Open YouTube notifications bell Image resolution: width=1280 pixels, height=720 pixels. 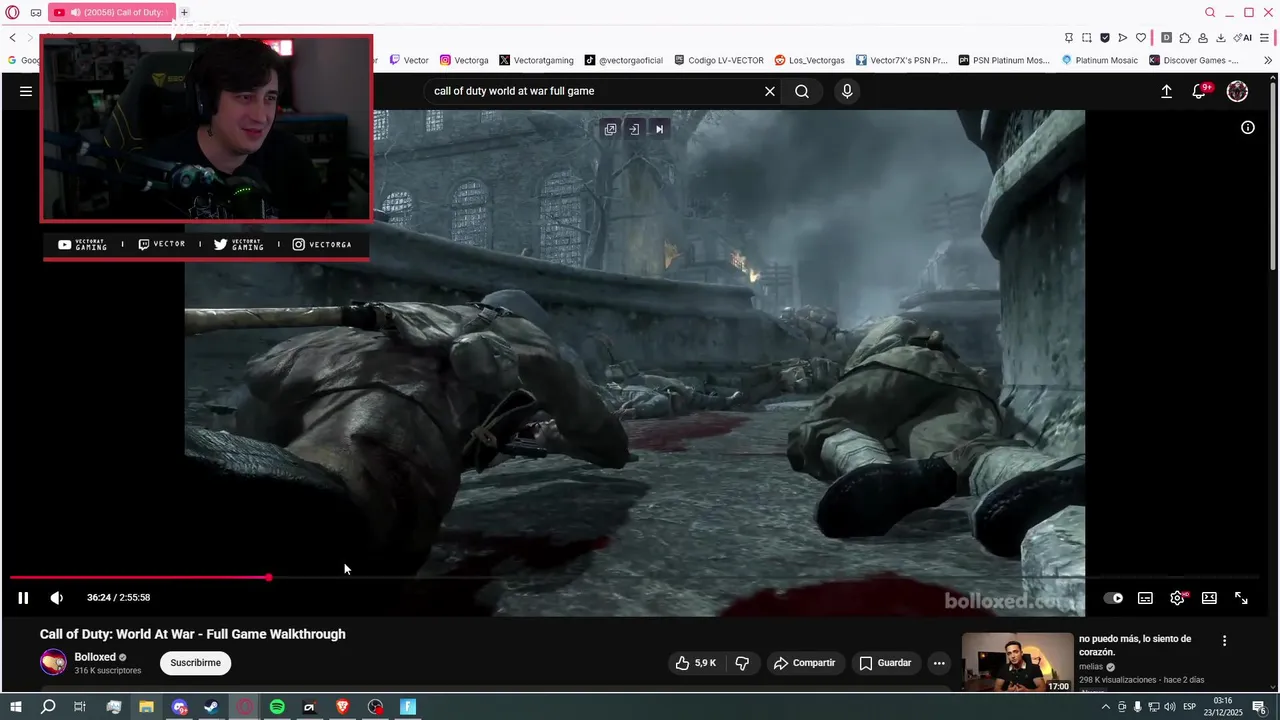coord(1199,91)
